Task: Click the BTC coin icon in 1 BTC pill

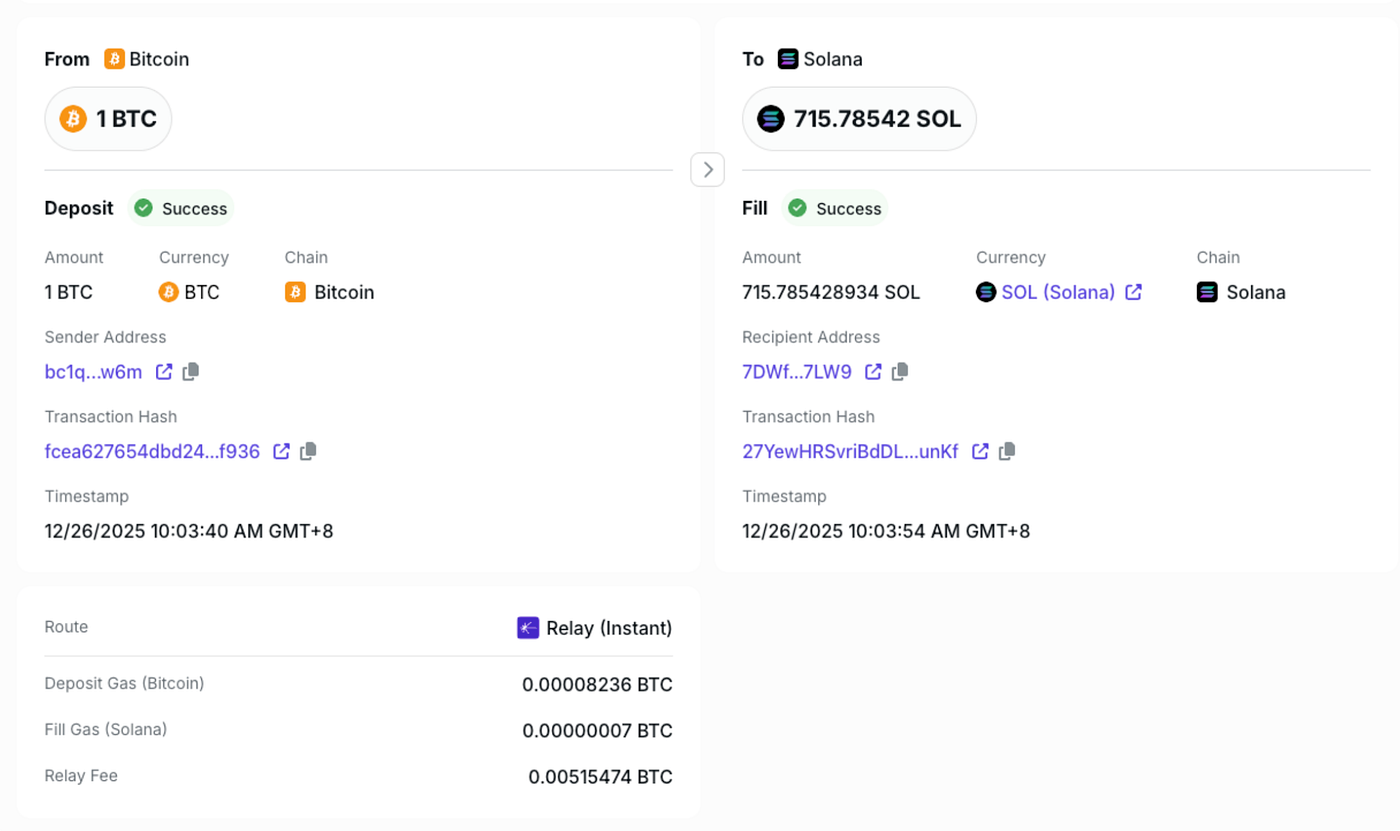Action: point(73,119)
